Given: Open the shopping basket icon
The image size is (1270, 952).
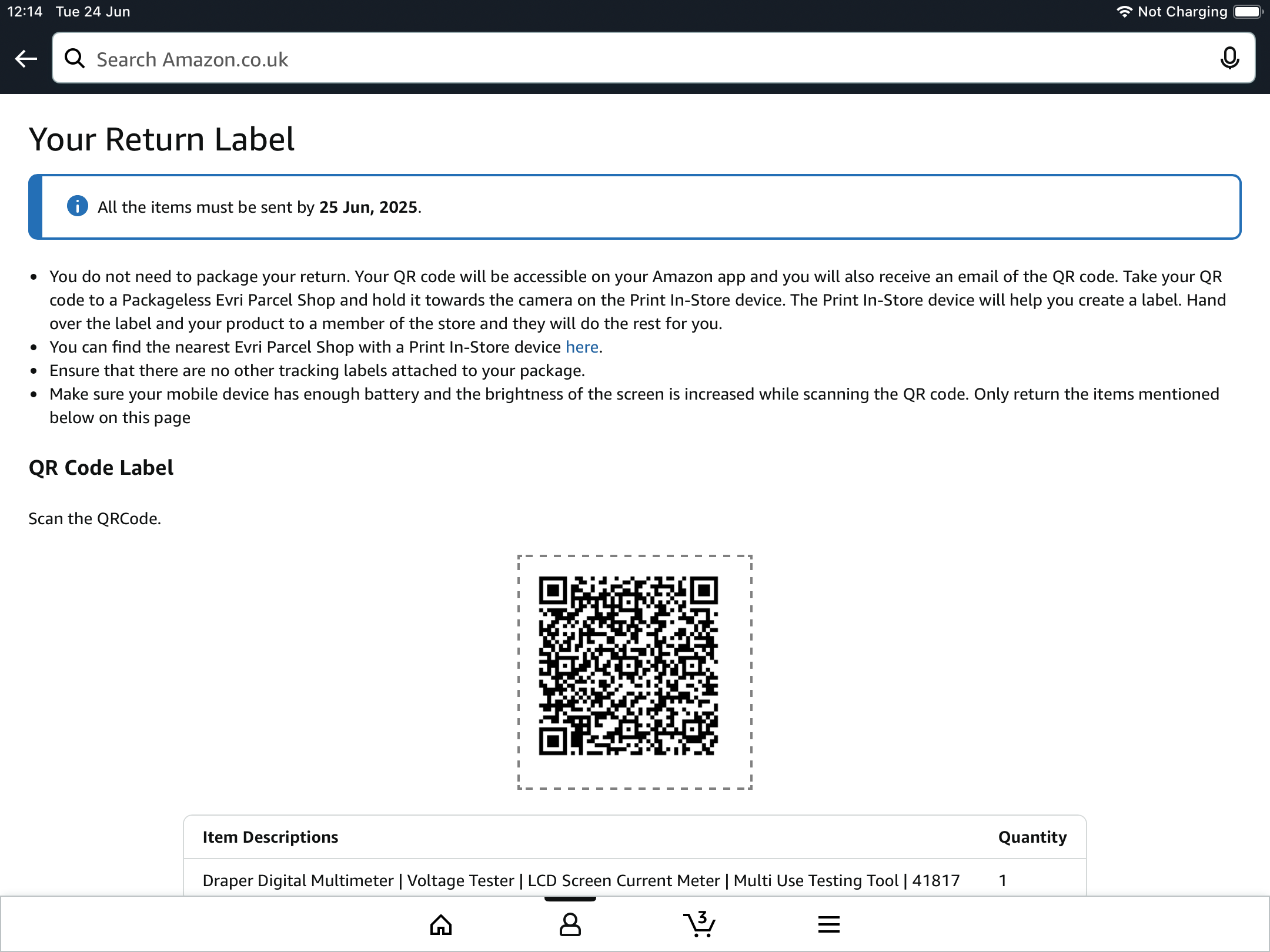Looking at the screenshot, I should 700,924.
